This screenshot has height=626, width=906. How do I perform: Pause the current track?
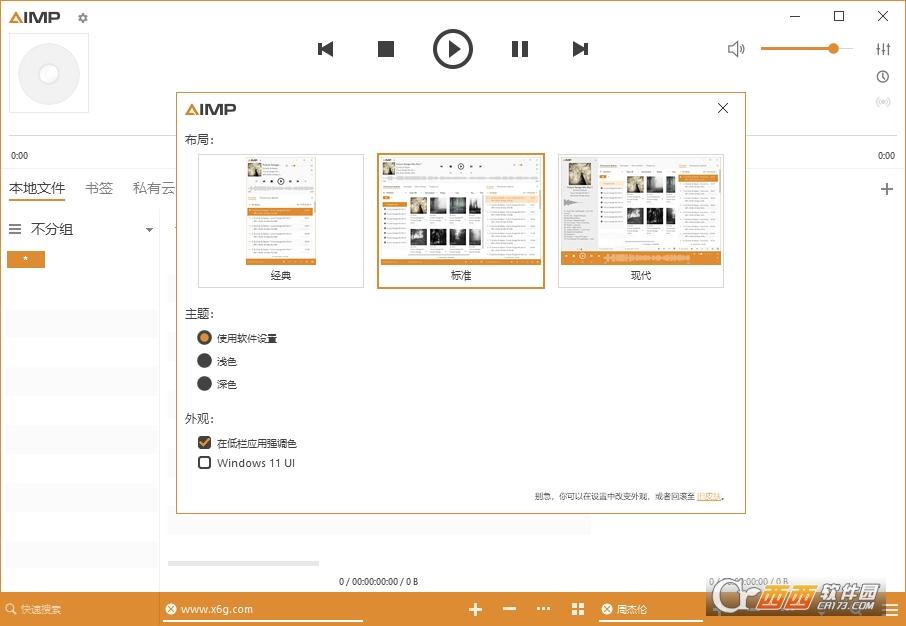520,49
